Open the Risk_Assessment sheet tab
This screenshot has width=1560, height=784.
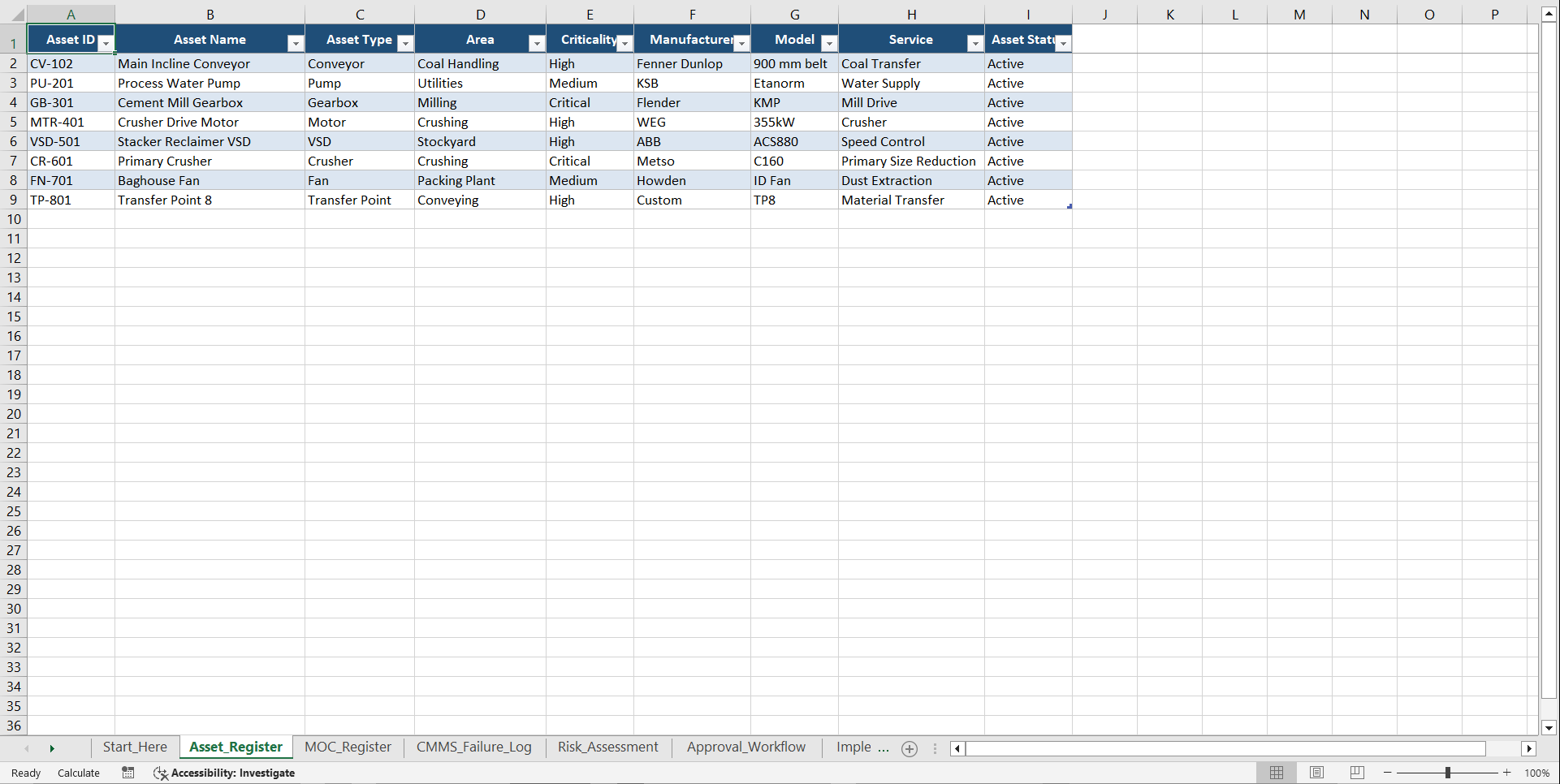pos(607,747)
